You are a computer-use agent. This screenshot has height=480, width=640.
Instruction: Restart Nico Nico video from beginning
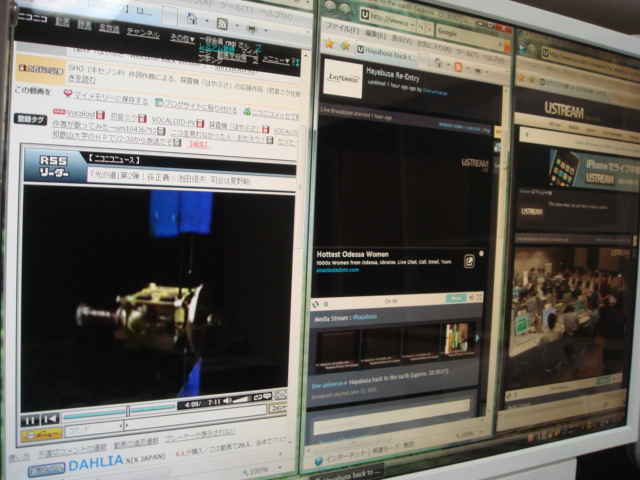click(51, 419)
